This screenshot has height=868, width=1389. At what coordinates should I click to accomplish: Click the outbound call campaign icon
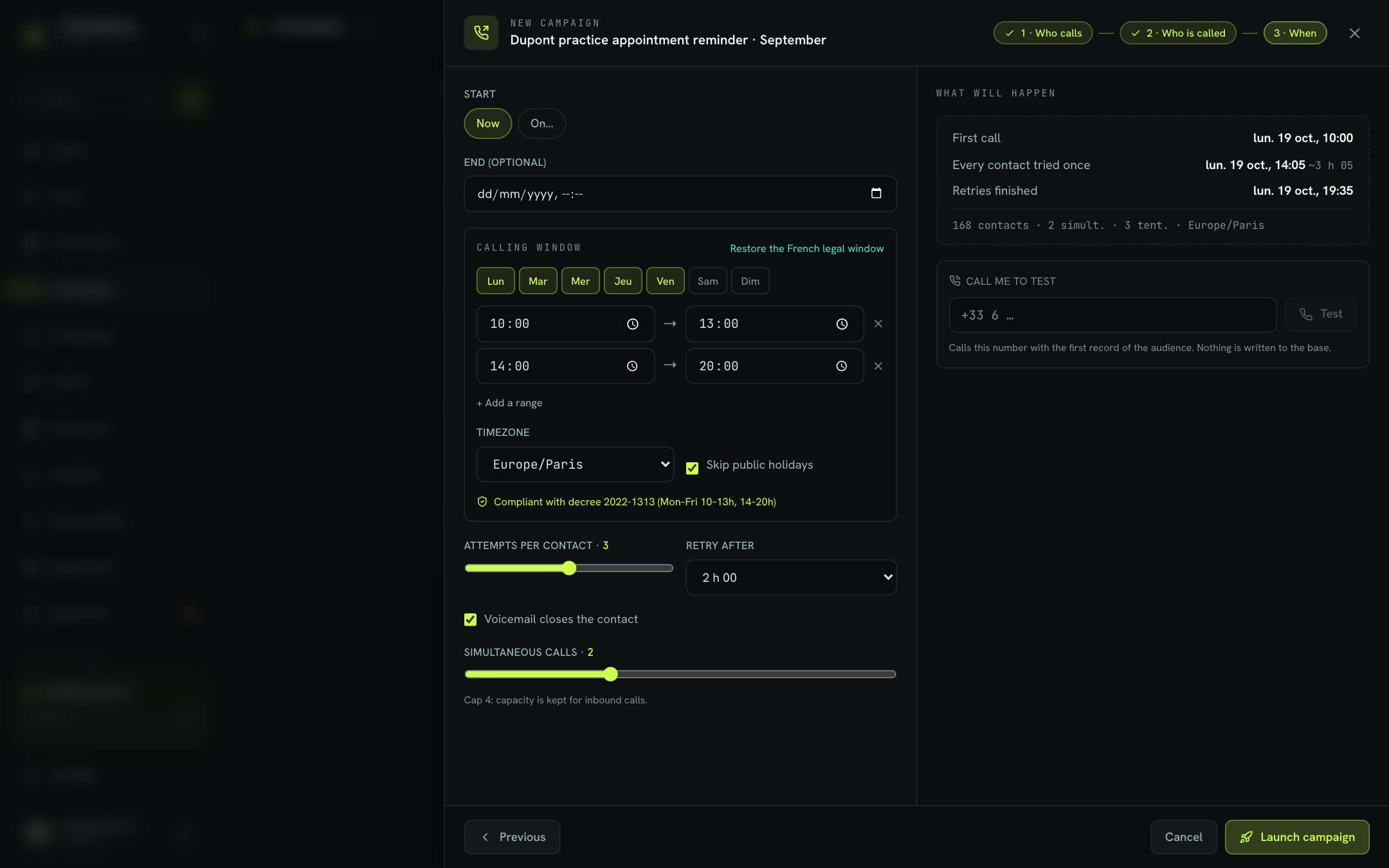481,32
